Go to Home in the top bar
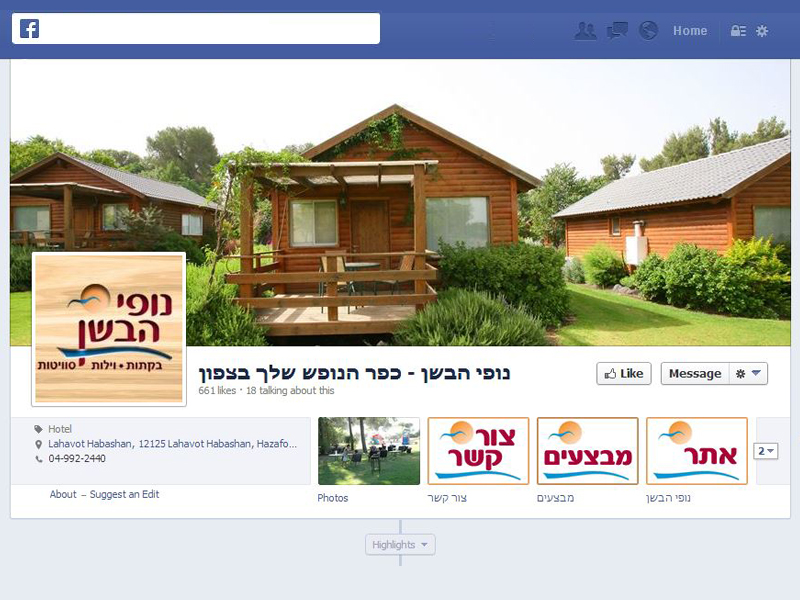The width and height of the screenshot is (800, 600). point(690,31)
